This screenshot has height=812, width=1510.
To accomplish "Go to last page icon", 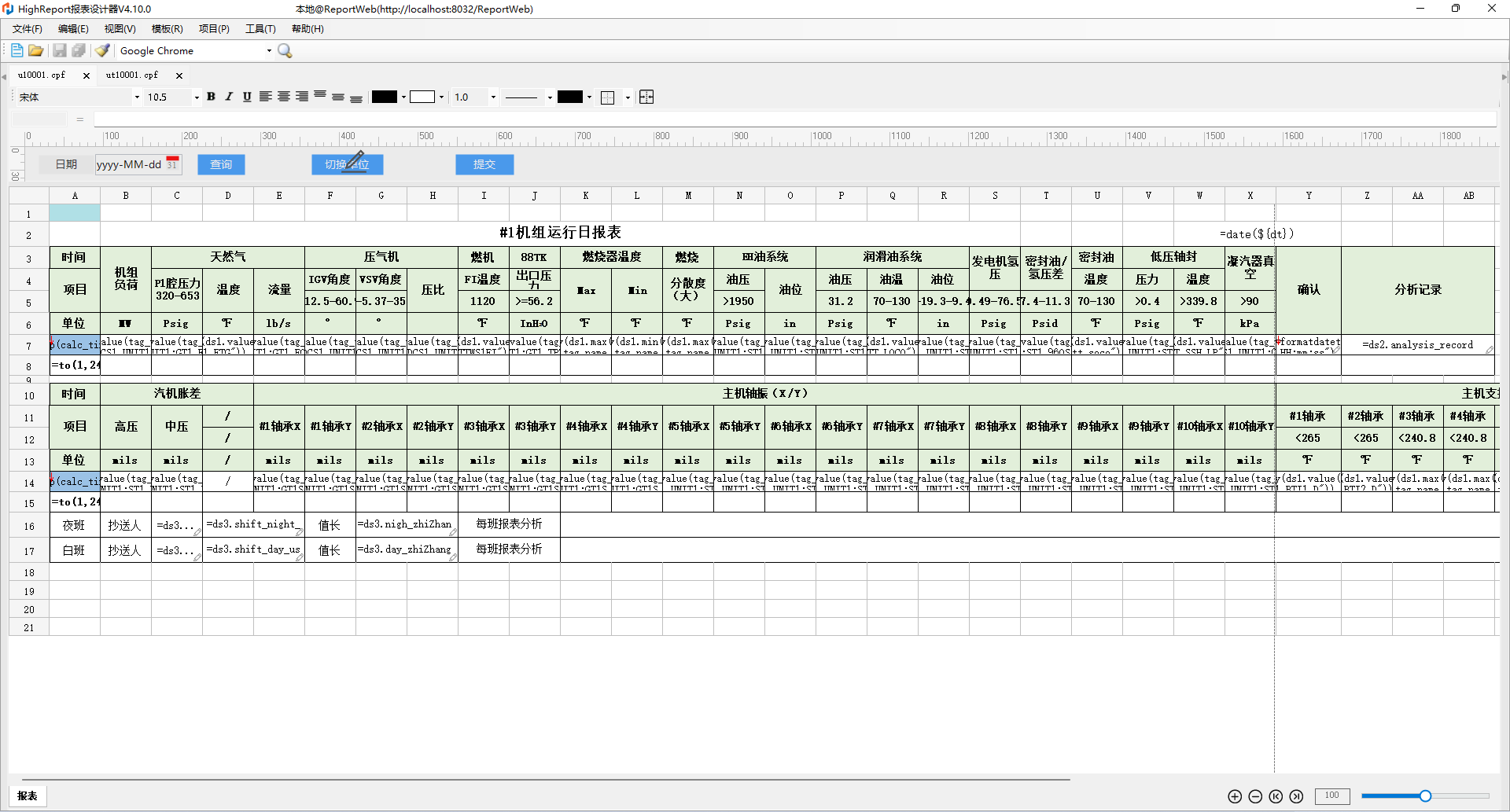I will pyautogui.click(x=1296, y=796).
